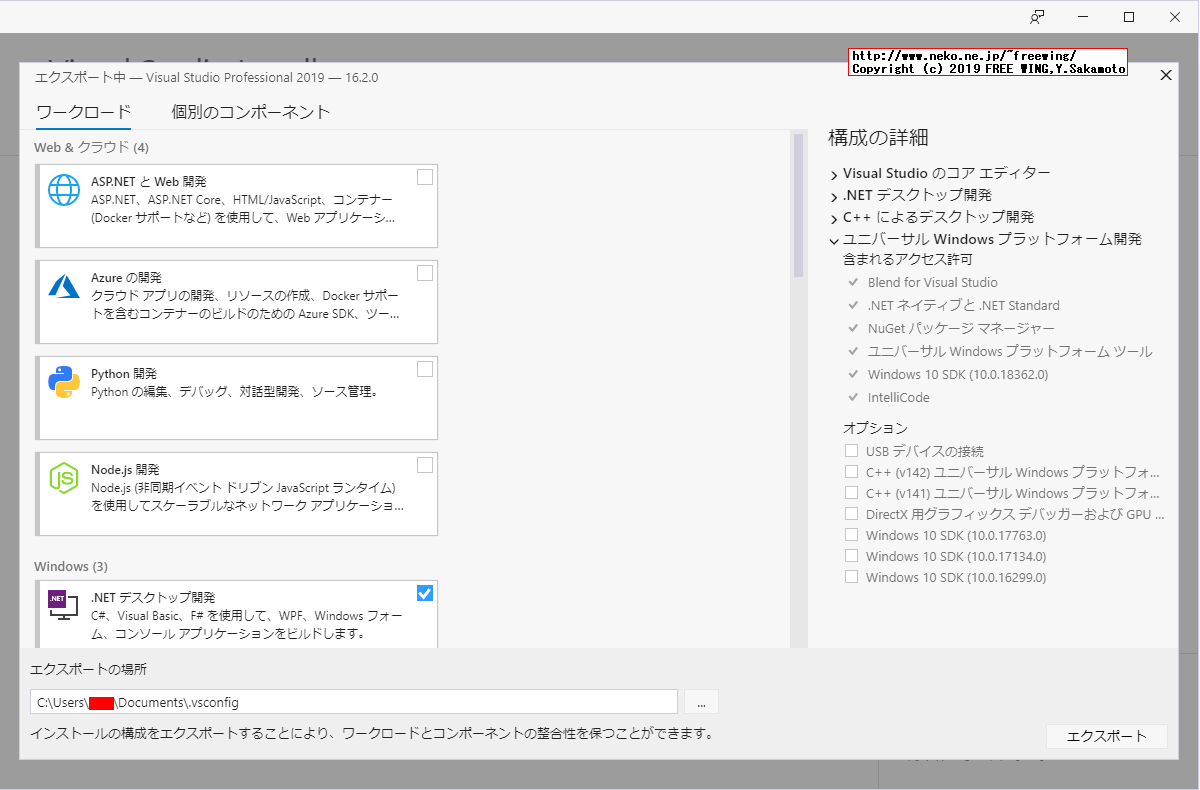Check Windows 10 SDK (10.0.17763.0) option
Image resolution: width=1200 pixels, height=790 pixels.
(x=851, y=535)
